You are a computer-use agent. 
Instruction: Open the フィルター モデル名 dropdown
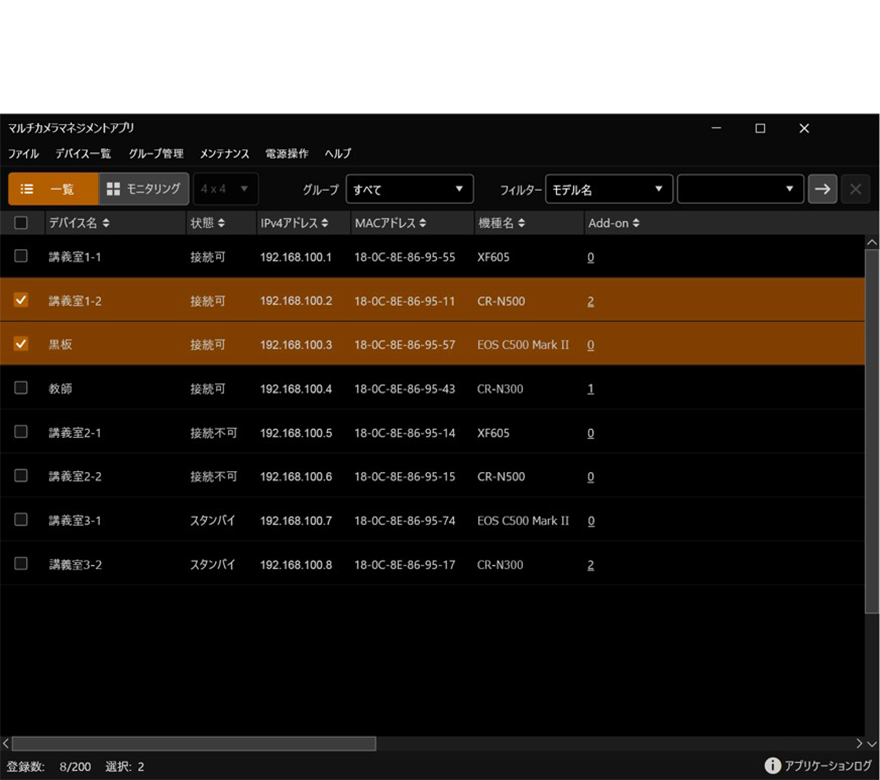608,189
